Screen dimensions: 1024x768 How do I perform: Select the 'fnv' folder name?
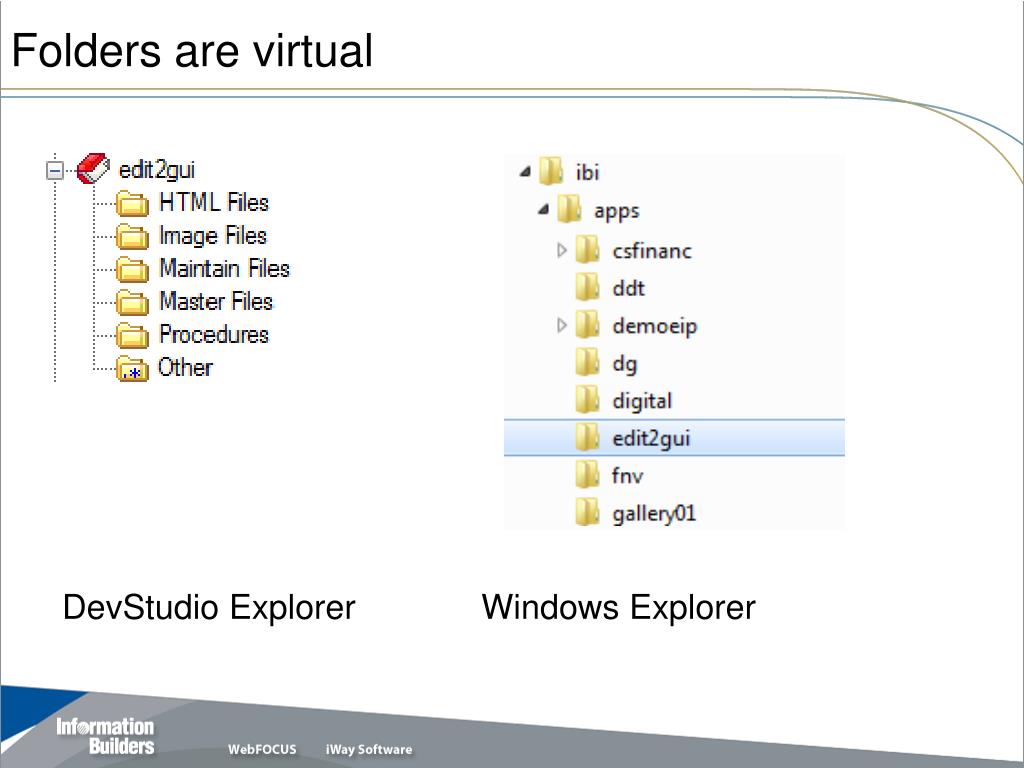pyautogui.click(x=627, y=475)
